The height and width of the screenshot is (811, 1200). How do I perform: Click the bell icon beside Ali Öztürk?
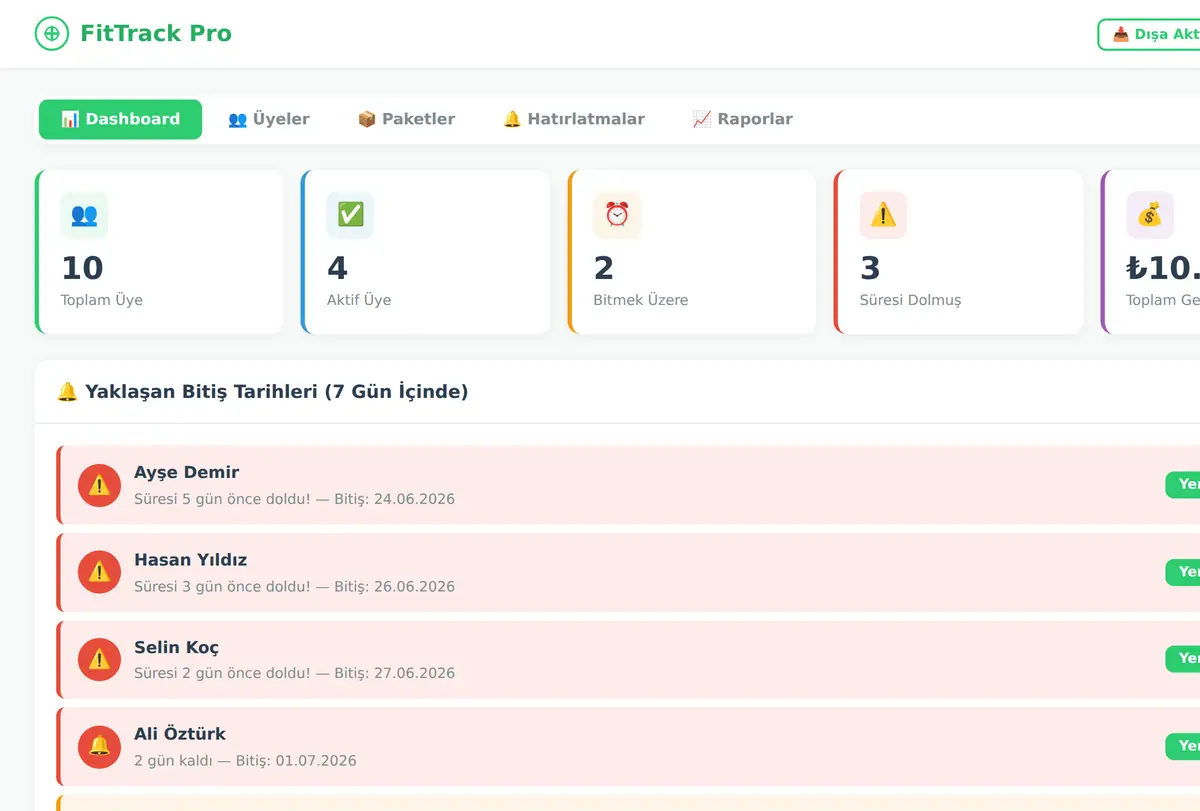pyautogui.click(x=99, y=747)
